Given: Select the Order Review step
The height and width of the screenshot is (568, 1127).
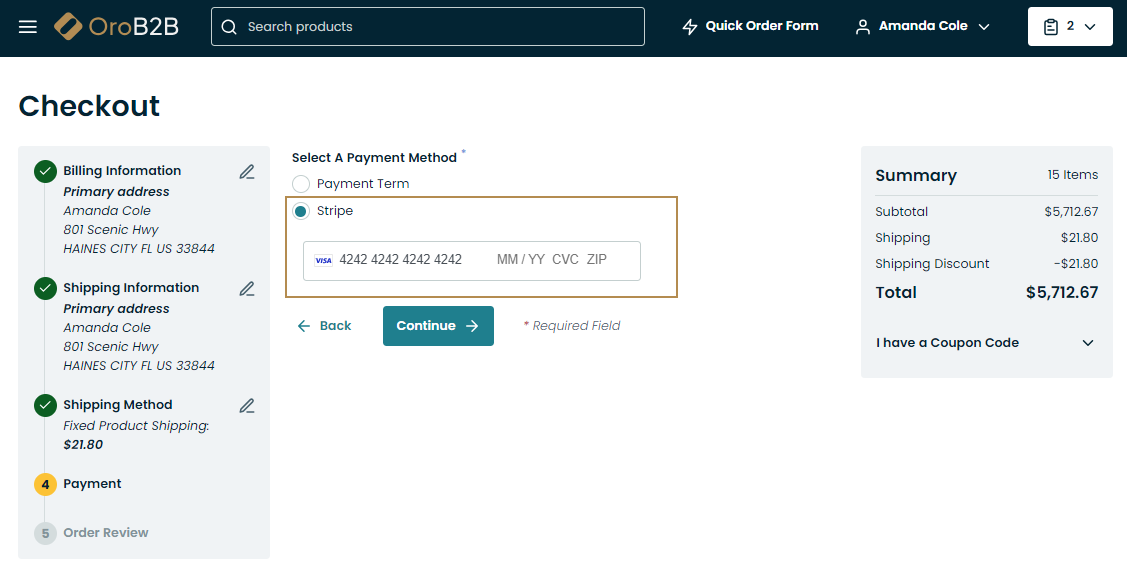Looking at the screenshot, I should (x=105, y=533).
